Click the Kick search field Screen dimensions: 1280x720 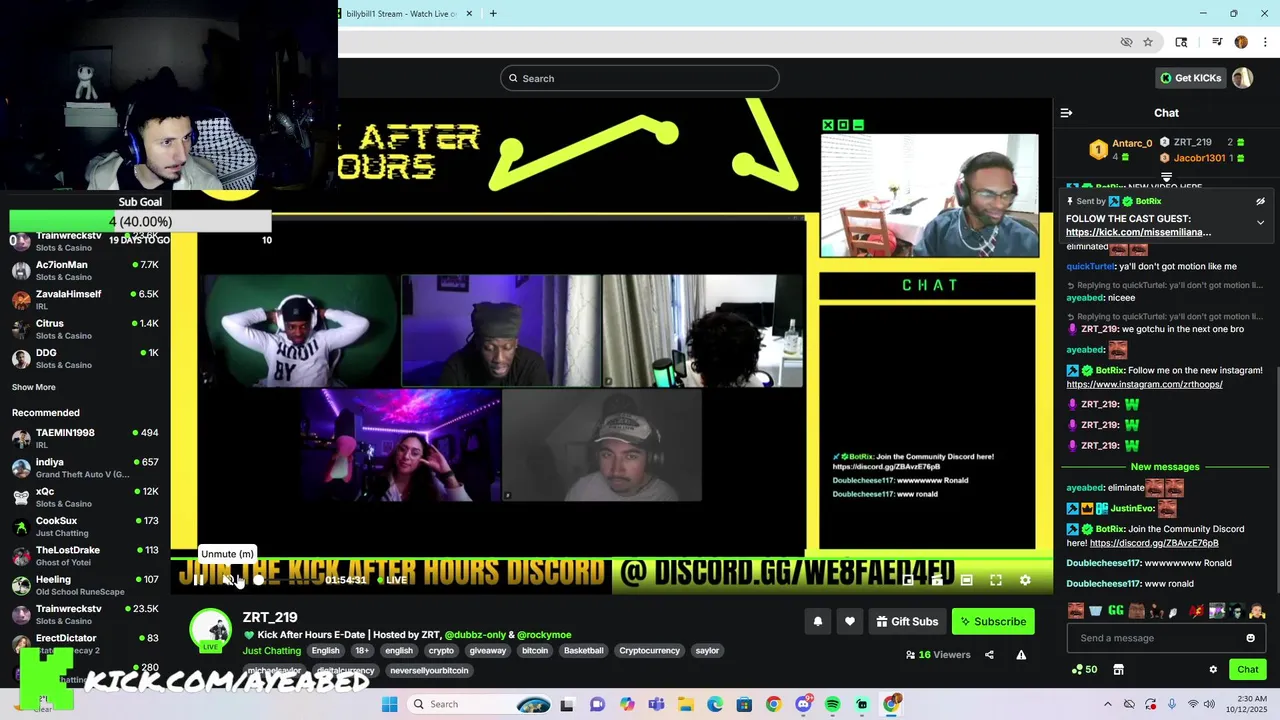(640, 78)
